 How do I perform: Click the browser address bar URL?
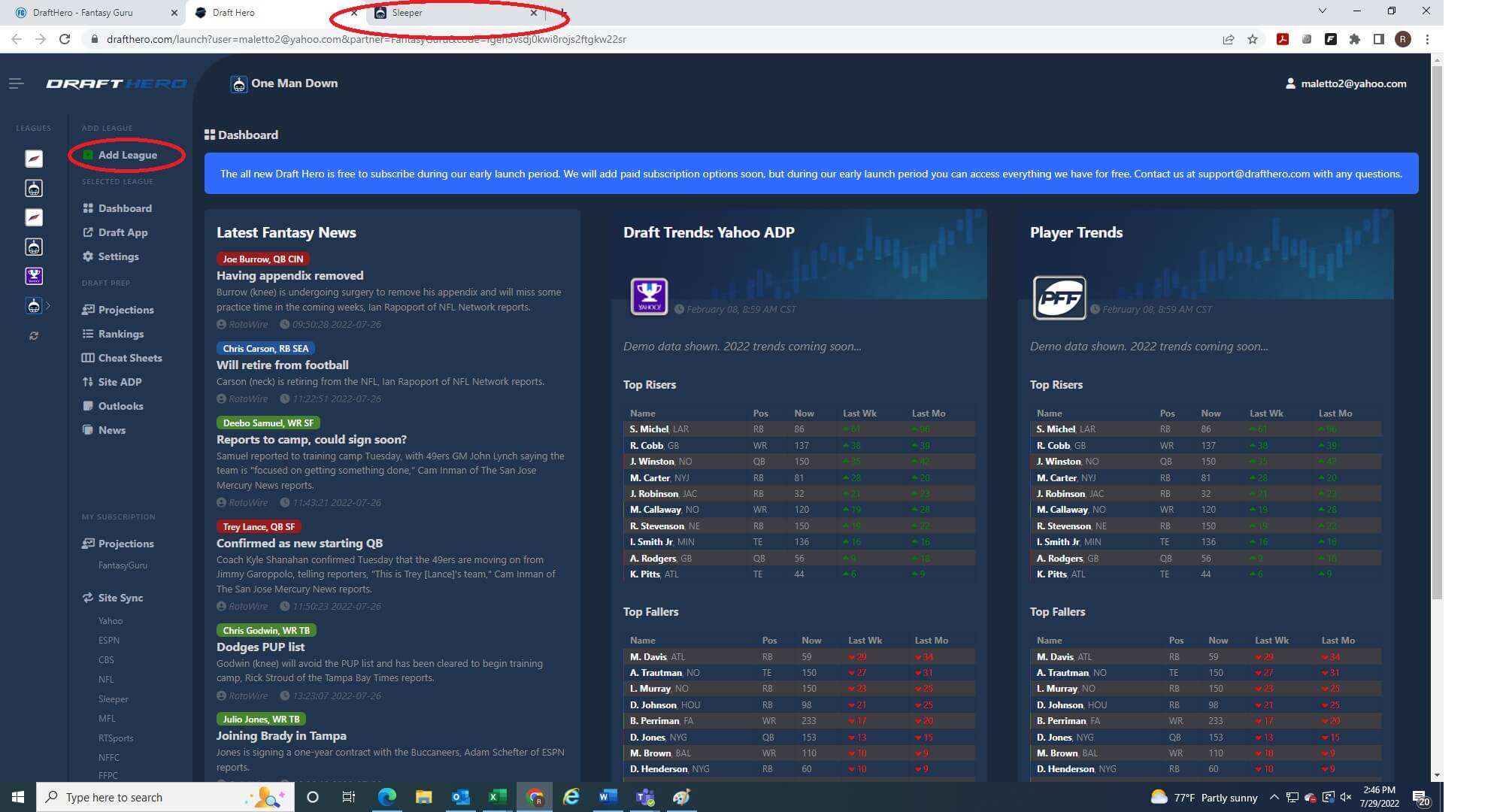[366, 39]
